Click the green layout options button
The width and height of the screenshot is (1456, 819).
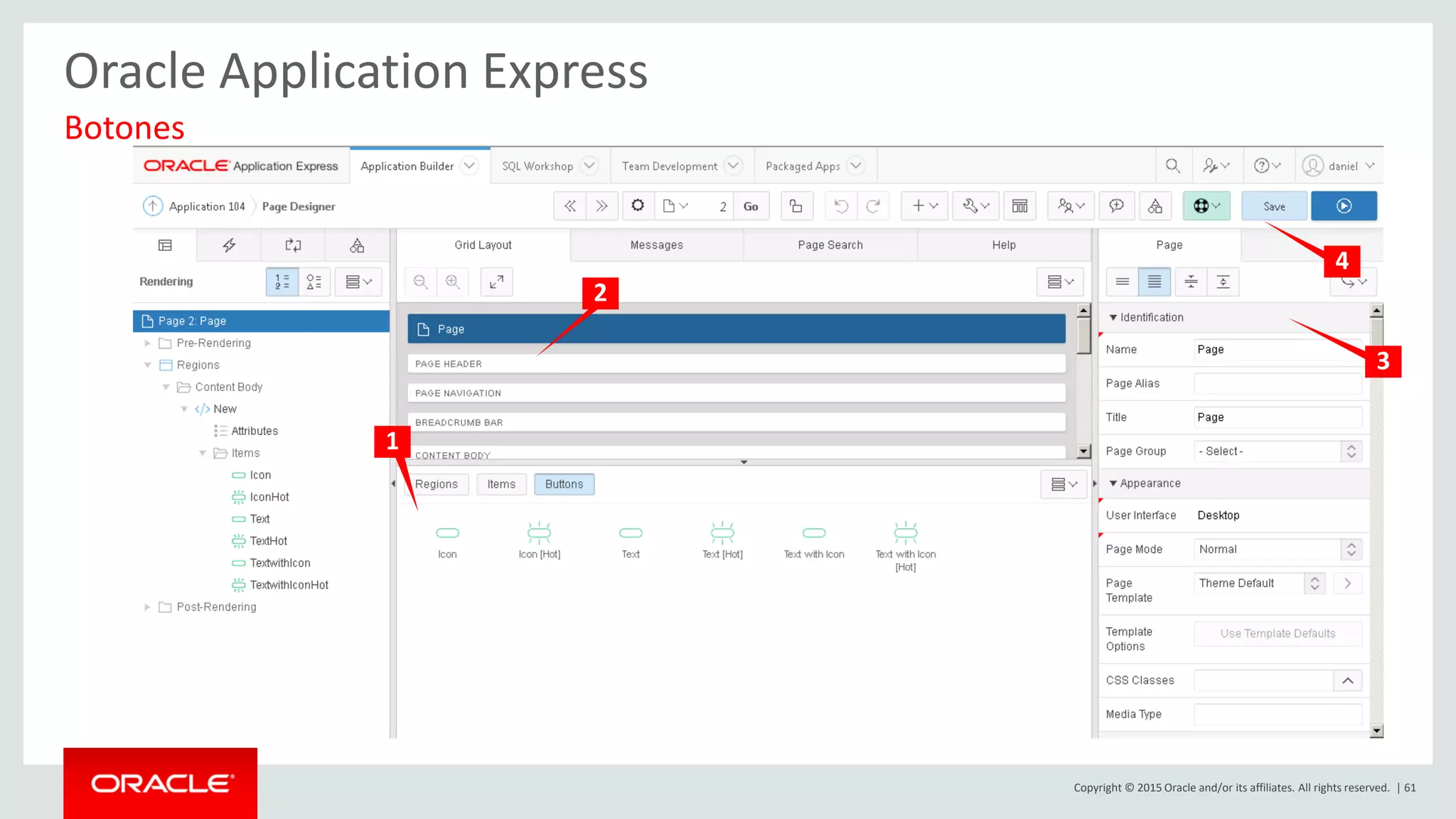click(1206, 206)
